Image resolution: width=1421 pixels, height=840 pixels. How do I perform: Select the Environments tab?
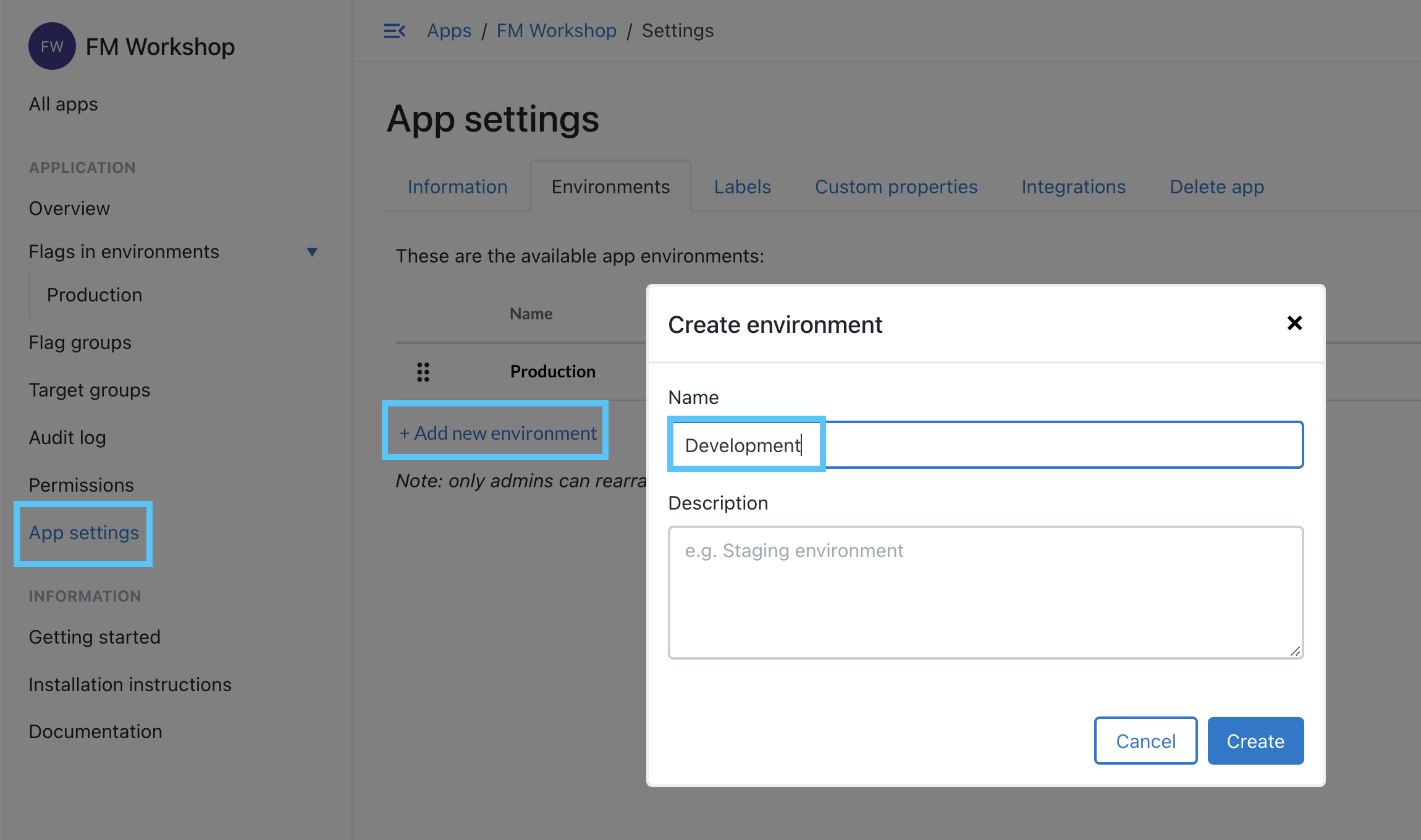click(610, 186)
